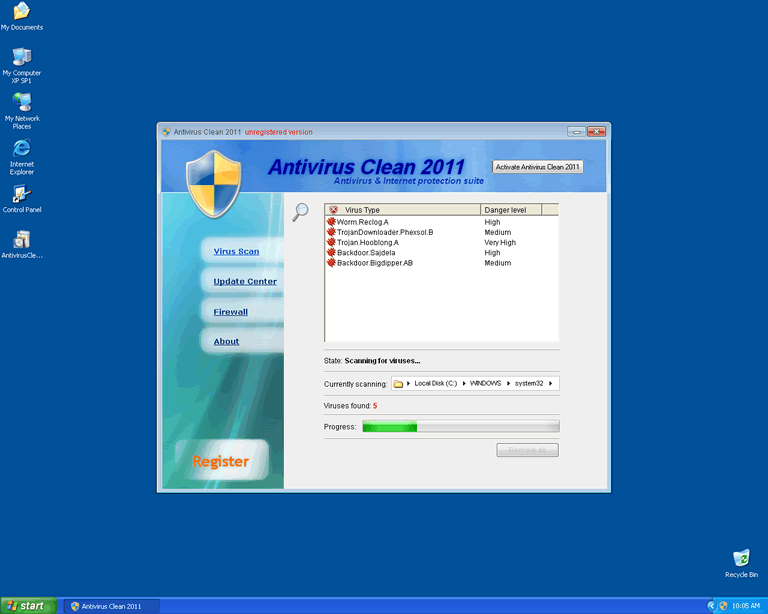Click the AntivirusClean desktop shortcut
This screenshot has height=614, width=768.
click(21, 240)
